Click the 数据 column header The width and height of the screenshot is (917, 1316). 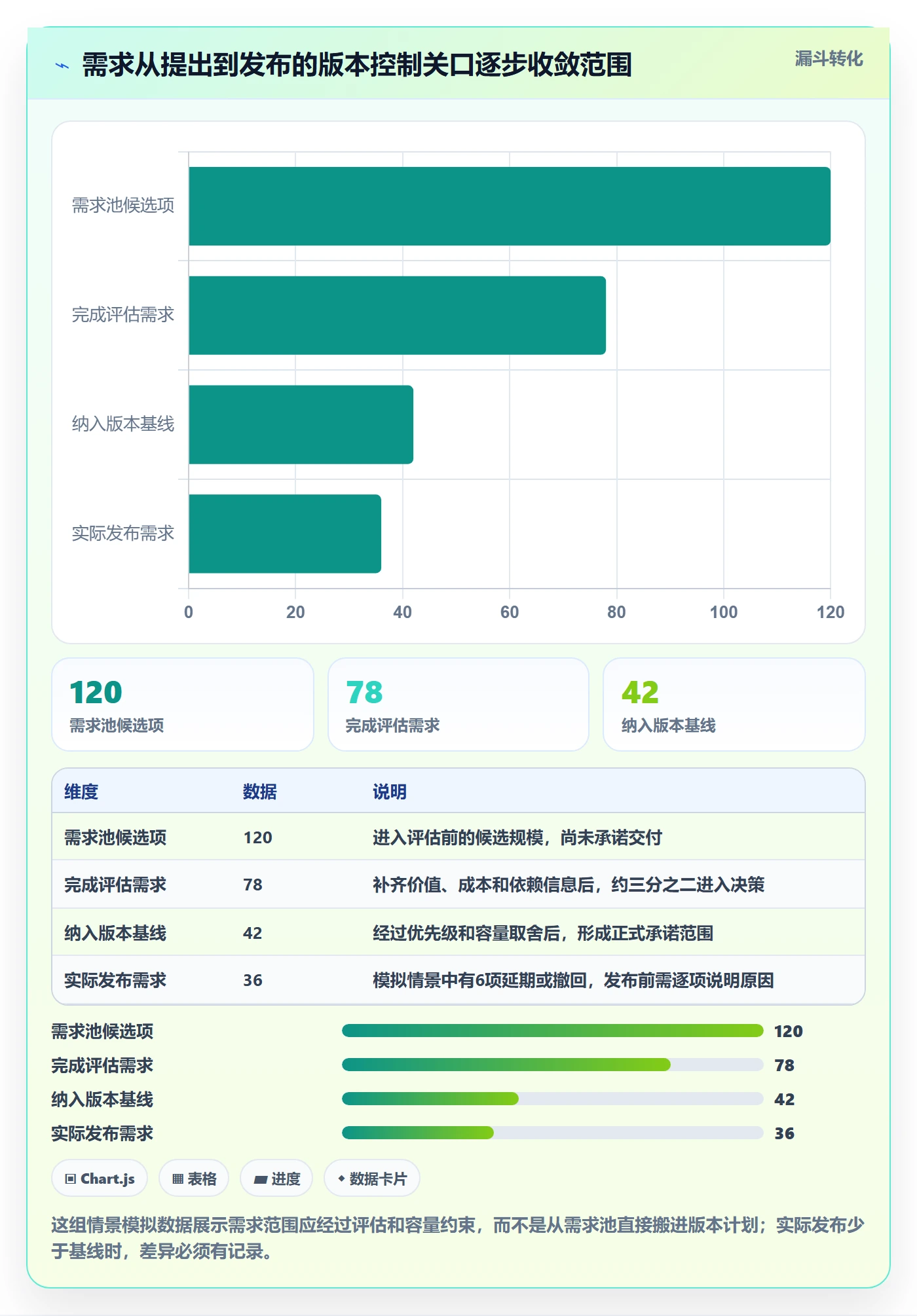coord(260,792)
